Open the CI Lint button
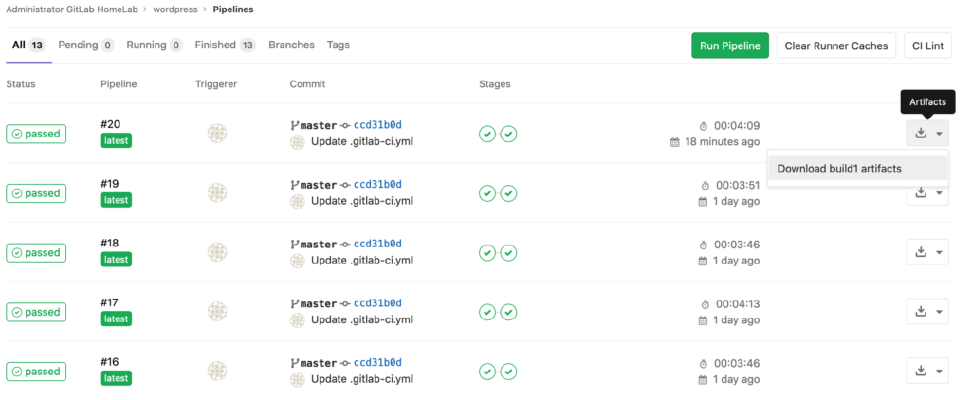This screenshot has height=400, width=971. click(x=928, y=46)
